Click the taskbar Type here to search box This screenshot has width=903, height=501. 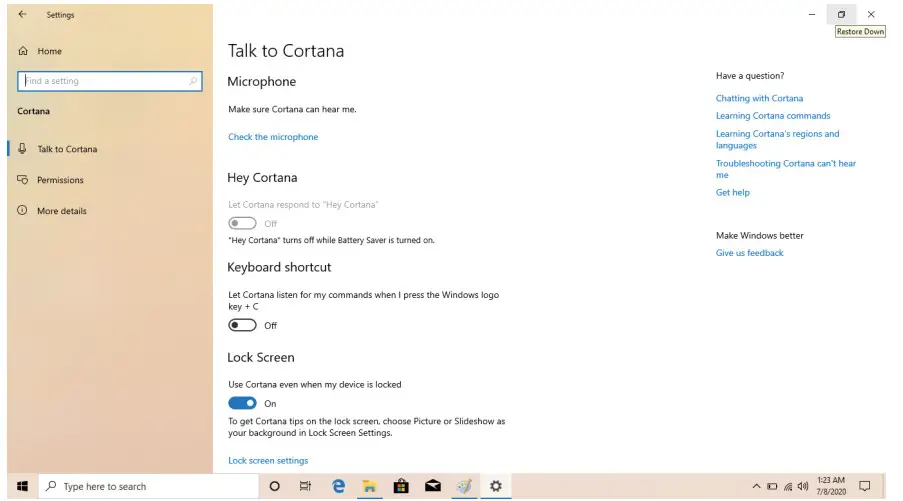click(x=149, y=487)
